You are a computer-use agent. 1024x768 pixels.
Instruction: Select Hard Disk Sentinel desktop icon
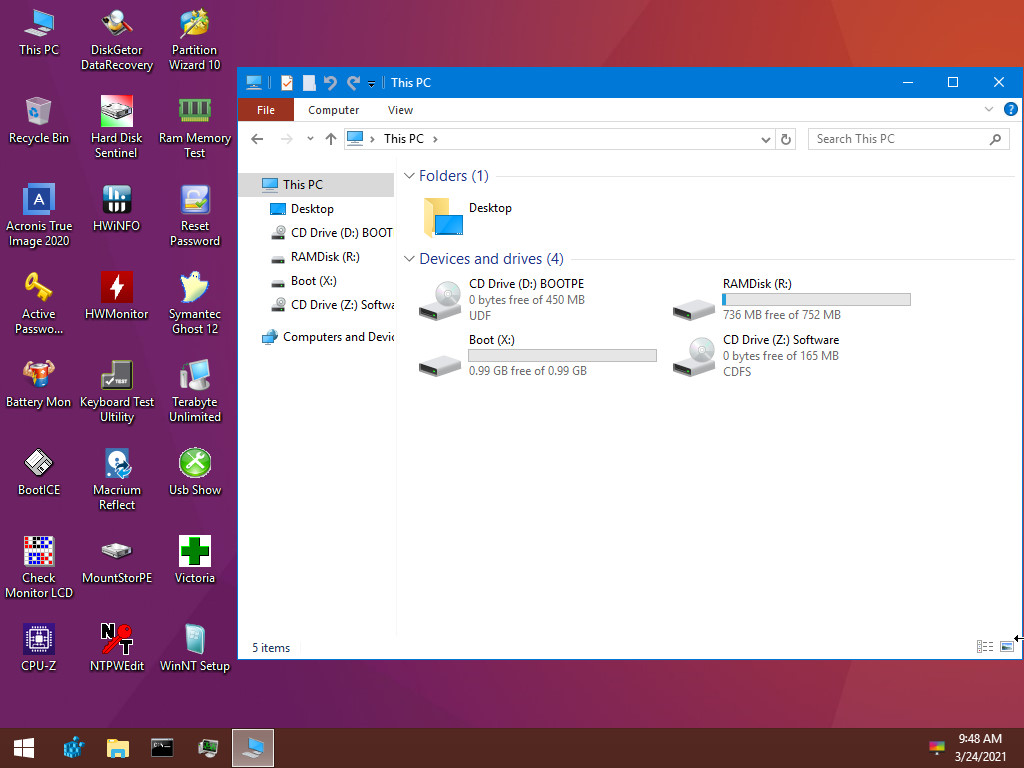pos(117,127)
